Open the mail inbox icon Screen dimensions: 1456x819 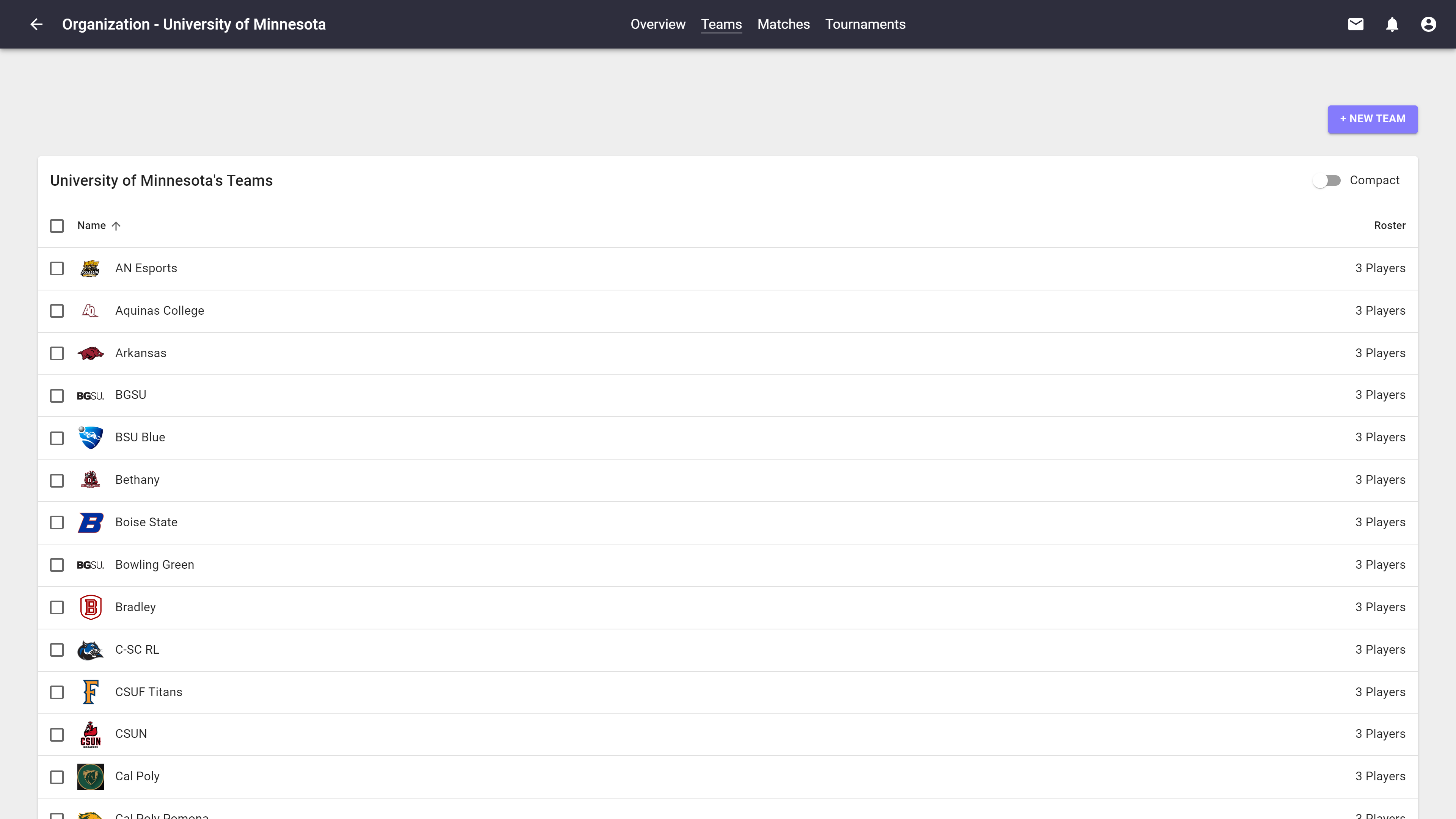point(1356,24)
